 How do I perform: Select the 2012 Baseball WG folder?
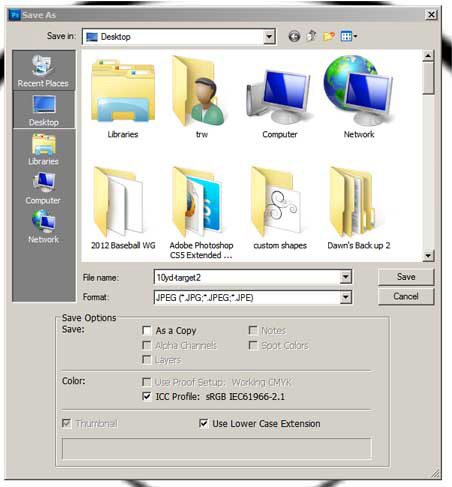pos(123,208)
